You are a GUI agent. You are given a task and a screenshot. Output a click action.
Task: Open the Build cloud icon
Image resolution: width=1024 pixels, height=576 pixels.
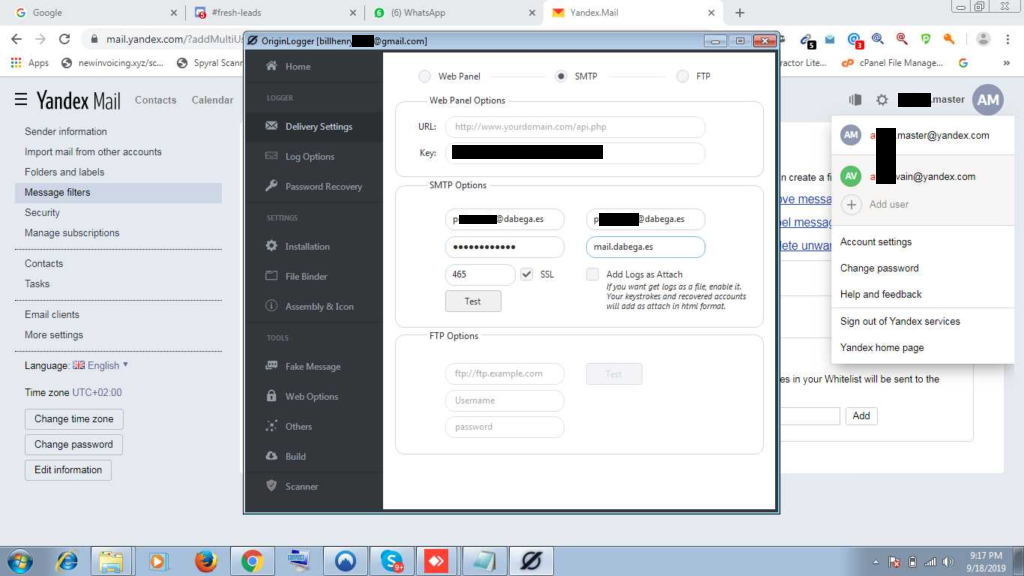click(x=272, y=456)
